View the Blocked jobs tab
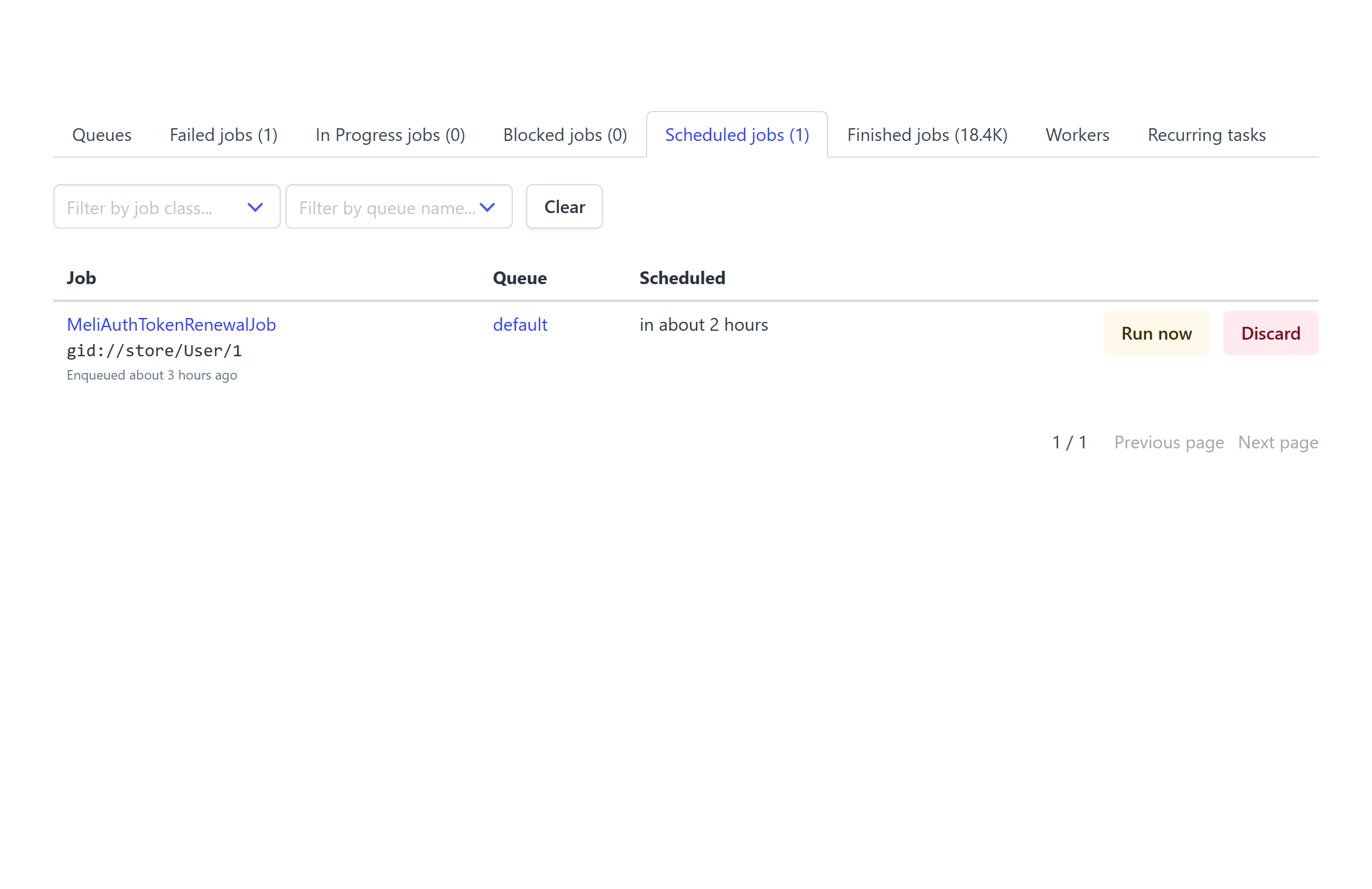This screenshot has width=1372, height=889. pos(564,135)
